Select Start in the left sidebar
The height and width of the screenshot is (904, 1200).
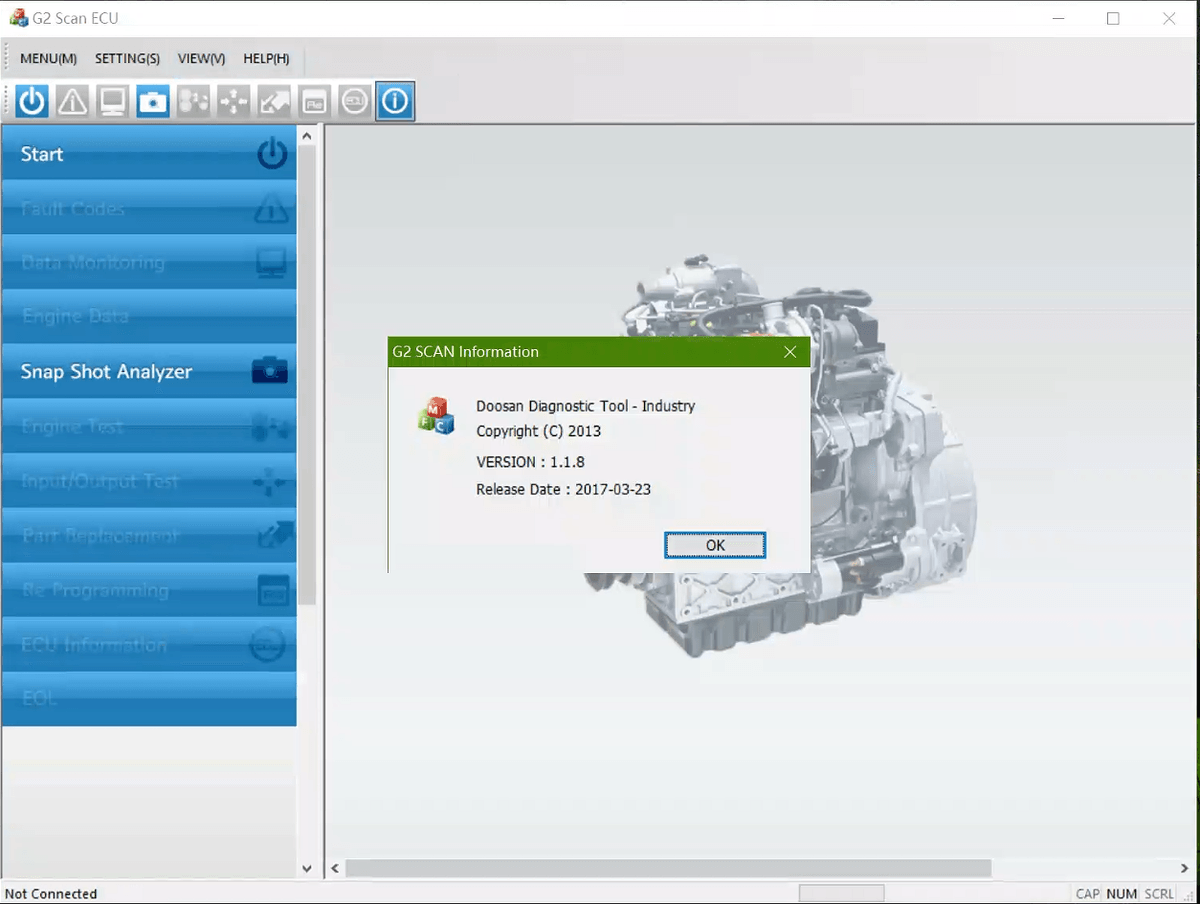(x=149, y=154)
